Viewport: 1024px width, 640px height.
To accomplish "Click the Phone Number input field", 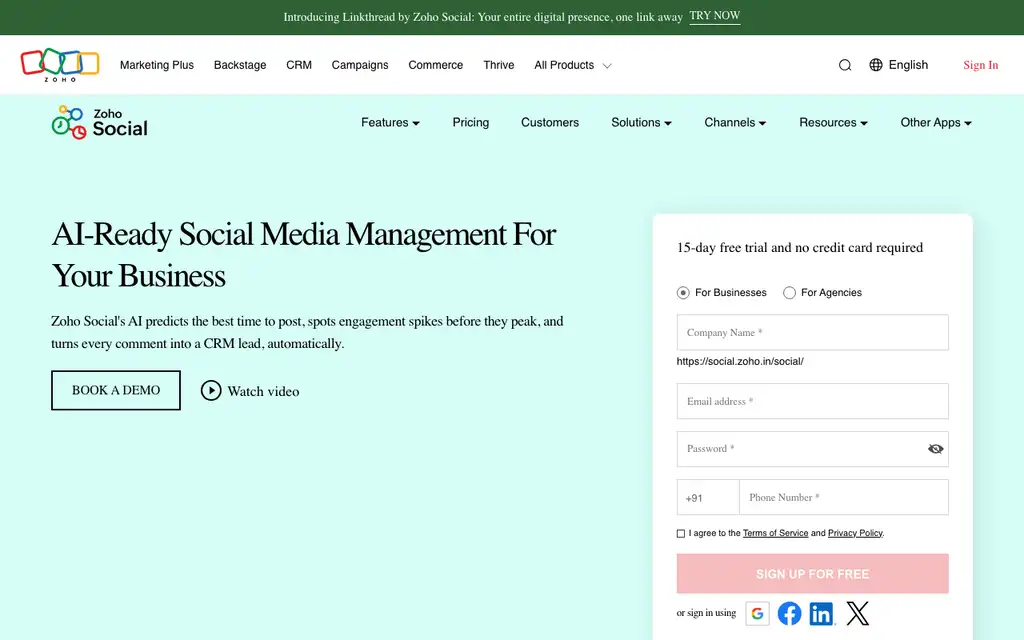I will click(x=844, y=498).
